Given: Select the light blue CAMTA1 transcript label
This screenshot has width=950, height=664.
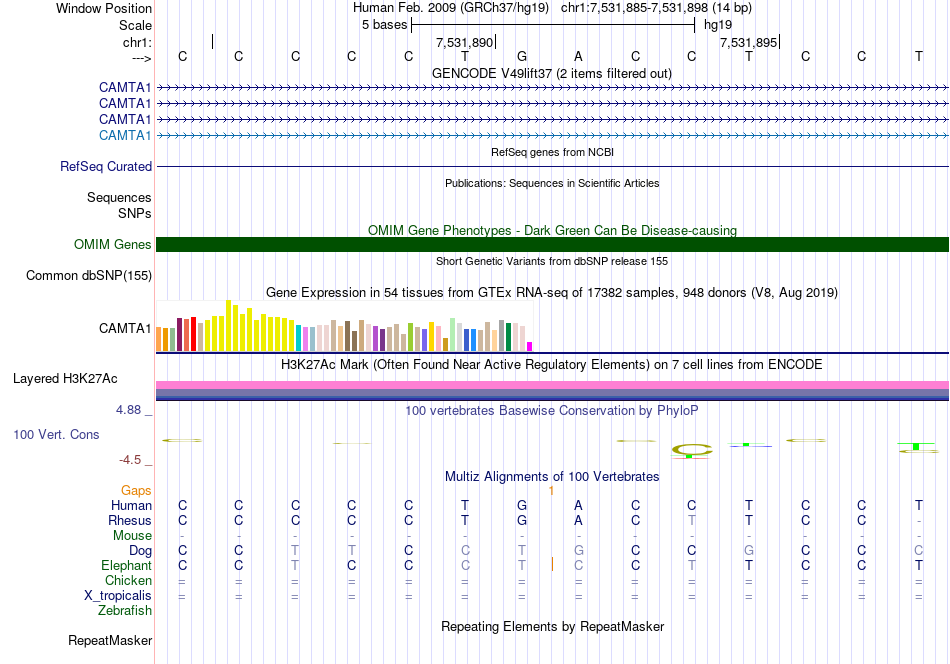Looking at the screenshot, I should tap(125, 135).
